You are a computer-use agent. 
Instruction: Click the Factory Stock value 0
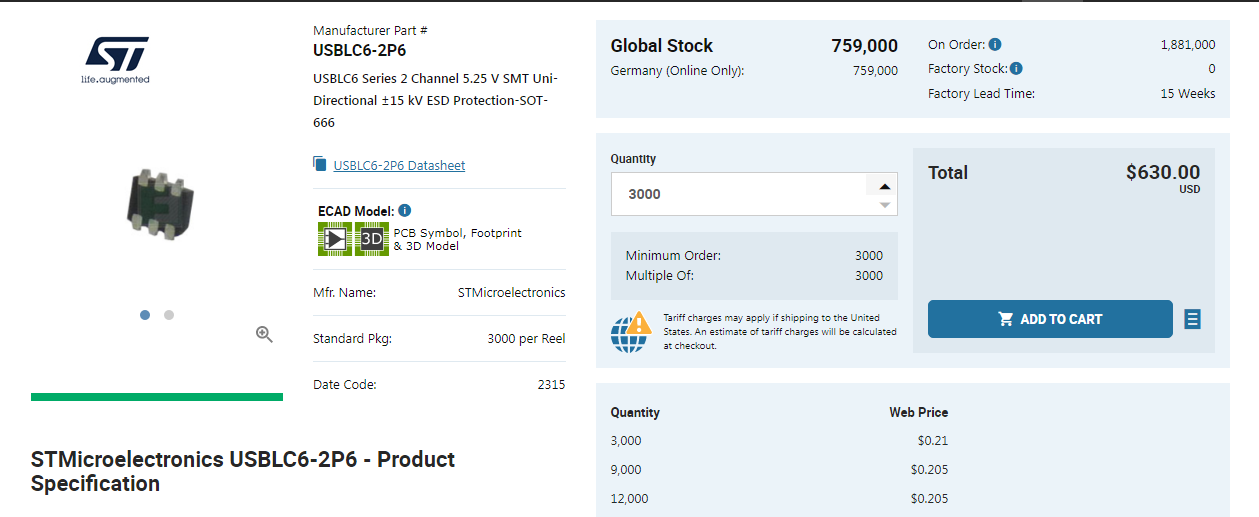pos(1212,69)
